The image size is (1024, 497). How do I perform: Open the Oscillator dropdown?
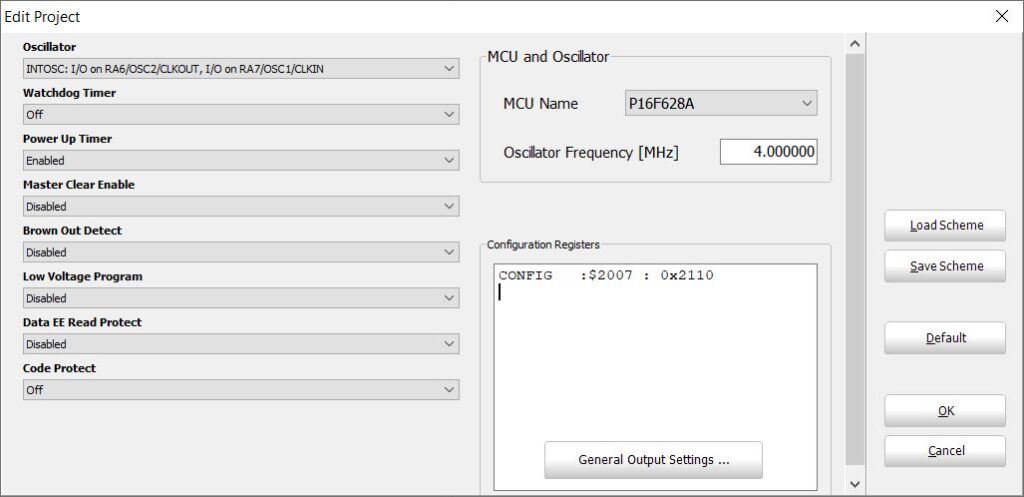[240, 69]
